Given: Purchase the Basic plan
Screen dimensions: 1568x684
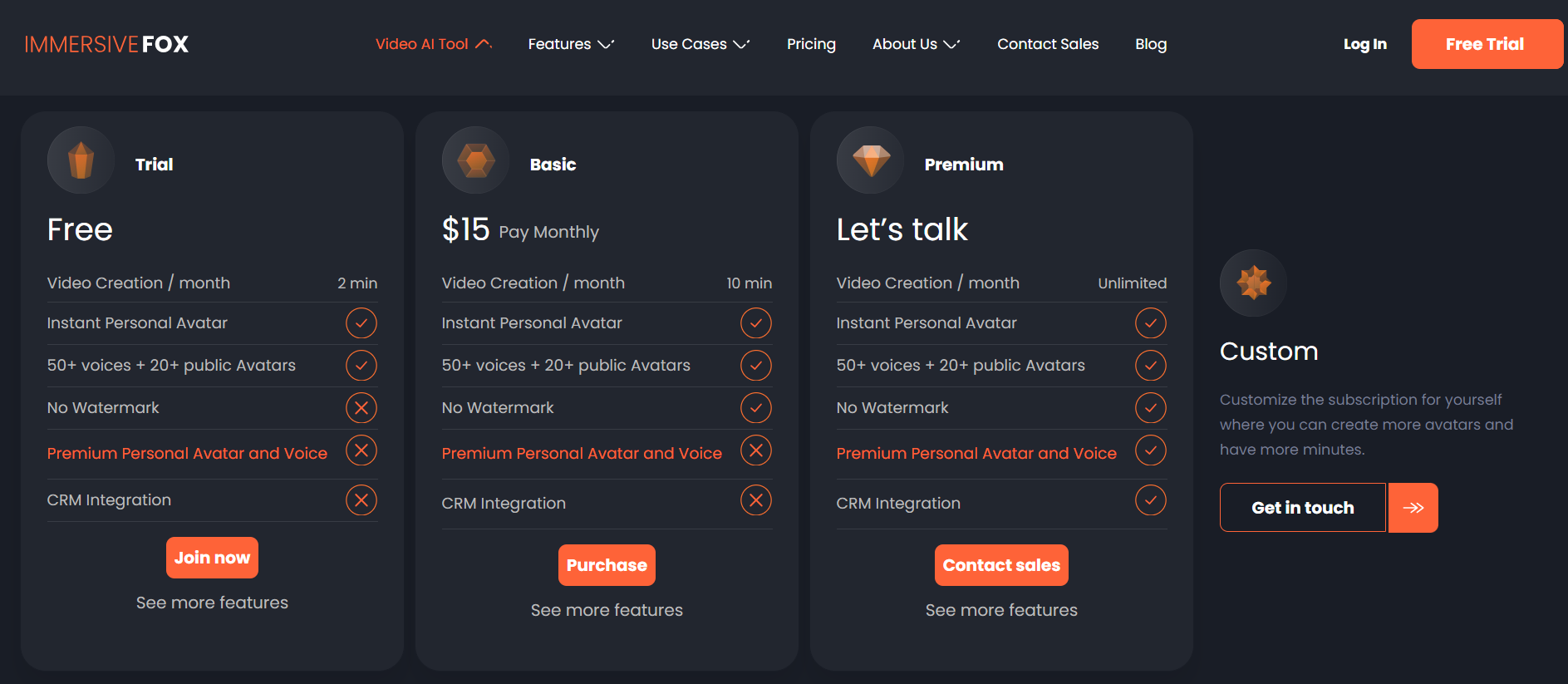Looking at the screenshot, I should (607, 565).
